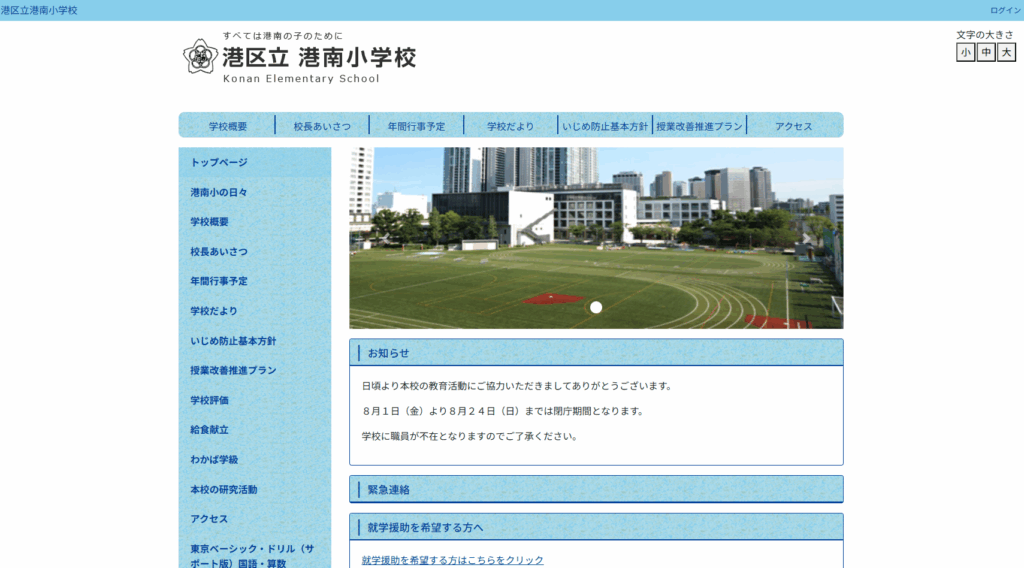The width and height of the screenshot is (1024, 568).
Task: Open 本校の研究活動 in the sidebar
Action: [255, 490]
